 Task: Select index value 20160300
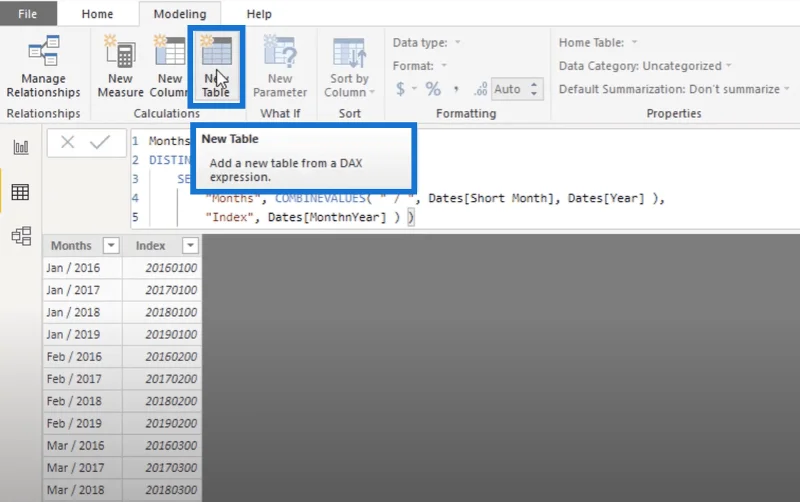pos(162,445)
